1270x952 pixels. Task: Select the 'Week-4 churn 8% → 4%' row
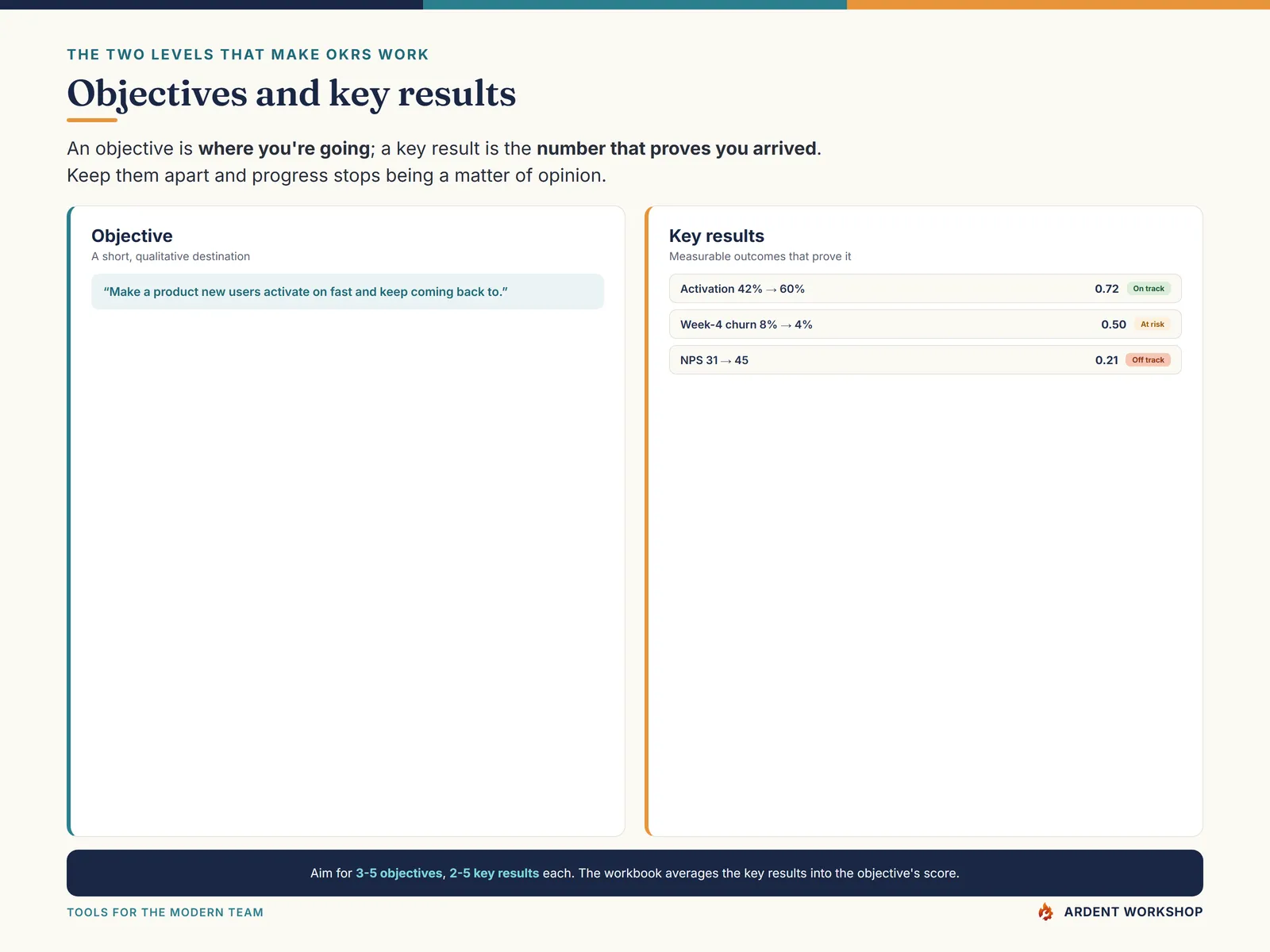(925, 324)
